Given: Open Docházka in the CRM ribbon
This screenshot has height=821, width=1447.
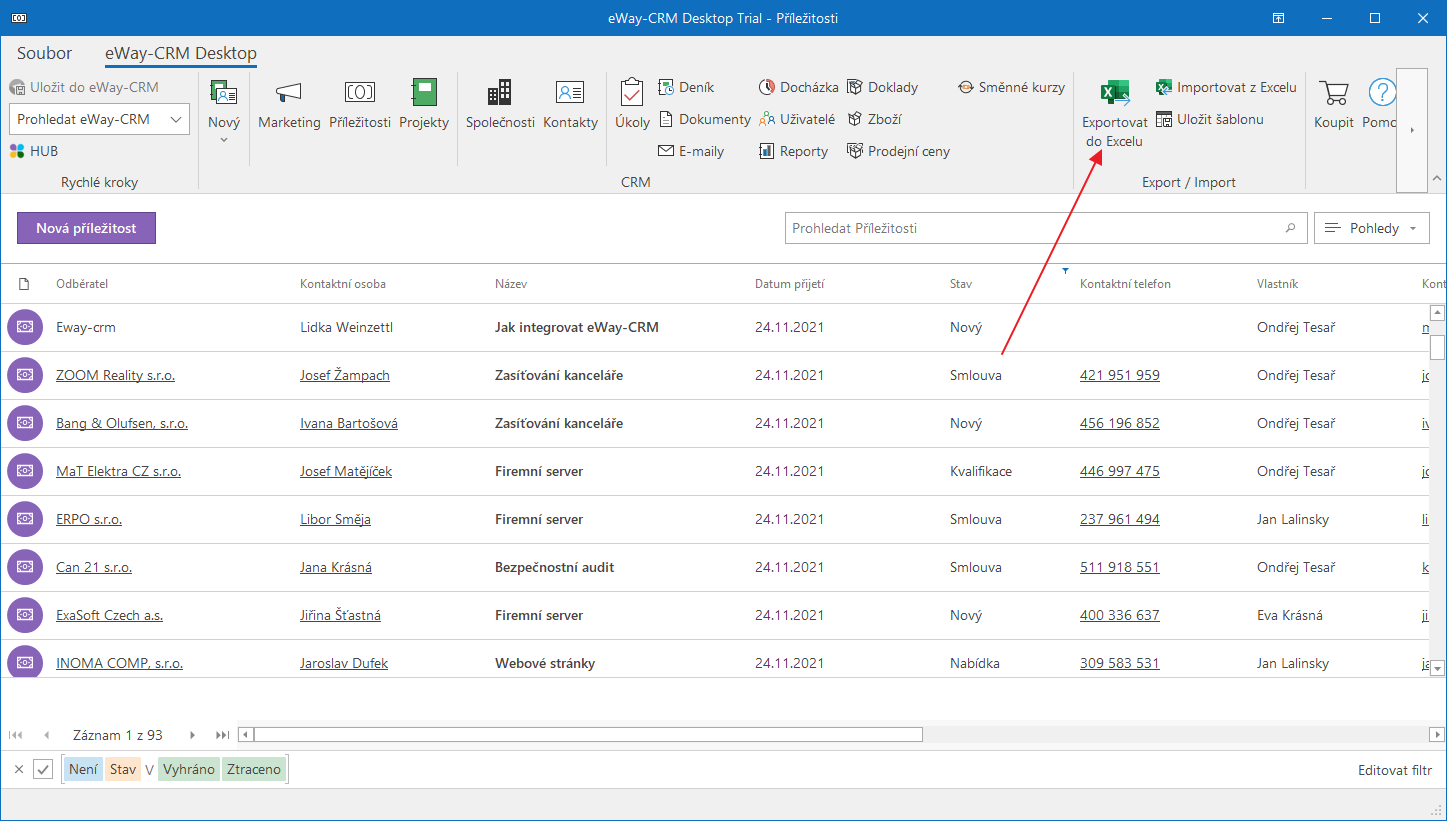Looking at the screenshot, I should coord(798,87).
